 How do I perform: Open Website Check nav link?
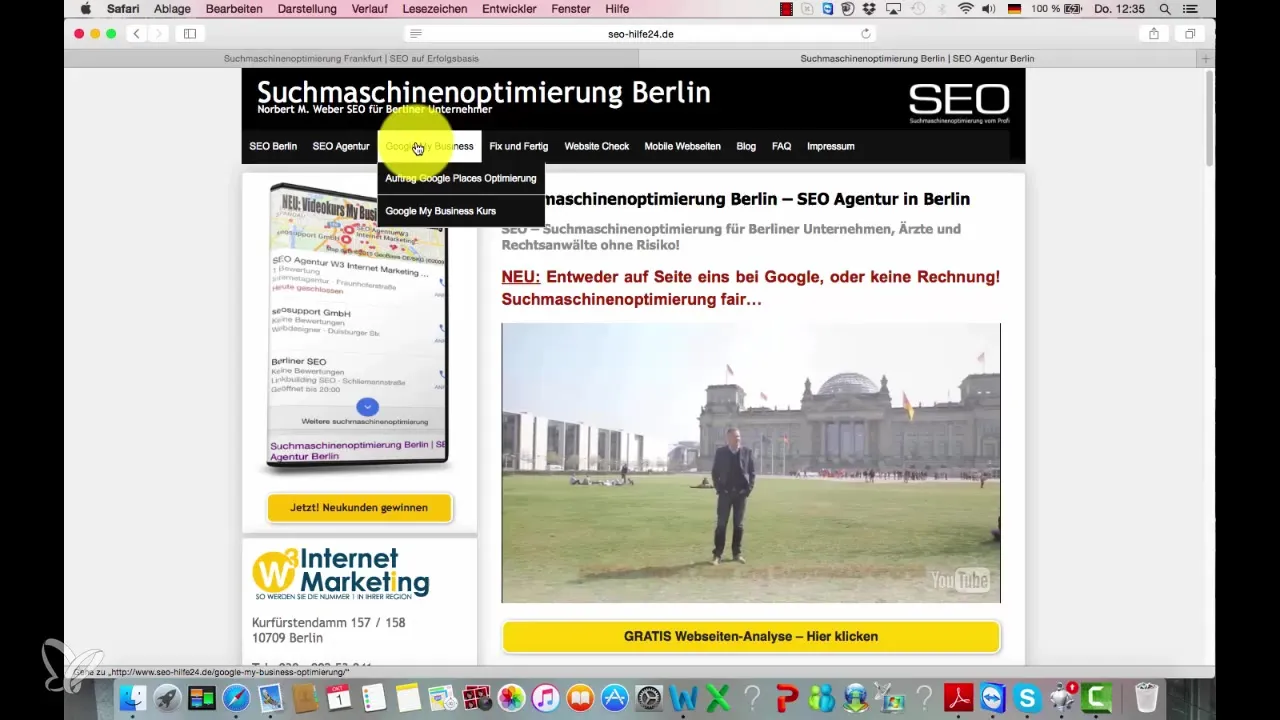pyautogui.click(x=597, y=146)
